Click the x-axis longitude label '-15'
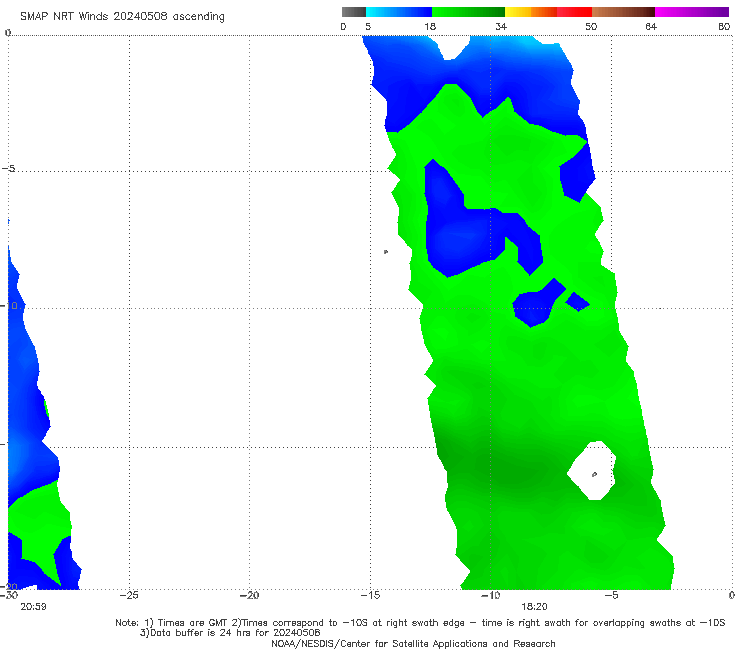This screenshot has height=650, width=740. pyautogui.click(x=370, y=596)
